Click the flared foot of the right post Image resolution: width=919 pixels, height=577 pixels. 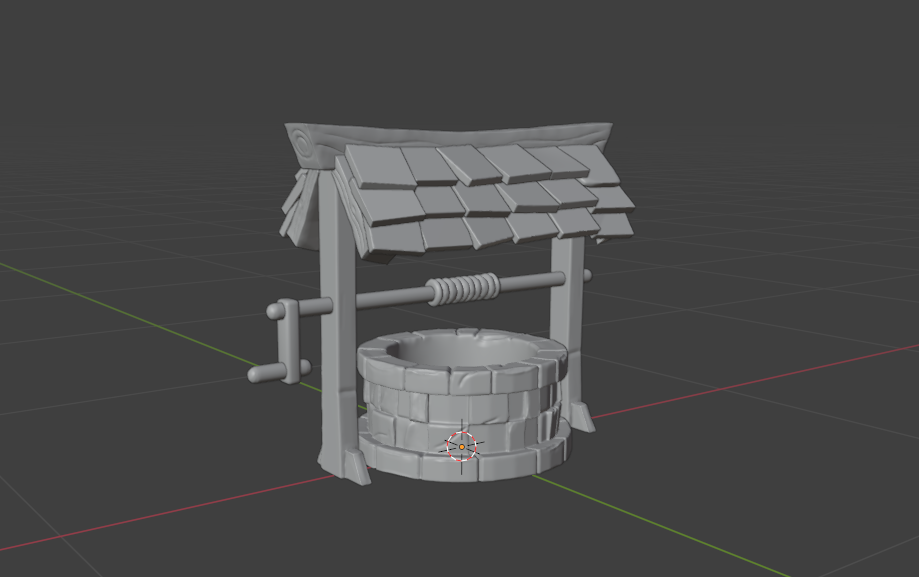[581, 413]
